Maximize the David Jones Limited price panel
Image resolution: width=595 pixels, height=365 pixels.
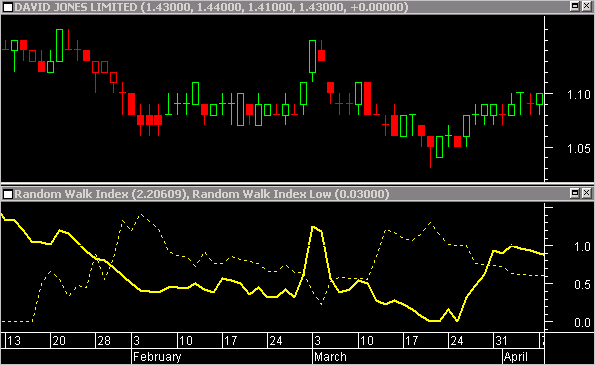tap(575, 6)
